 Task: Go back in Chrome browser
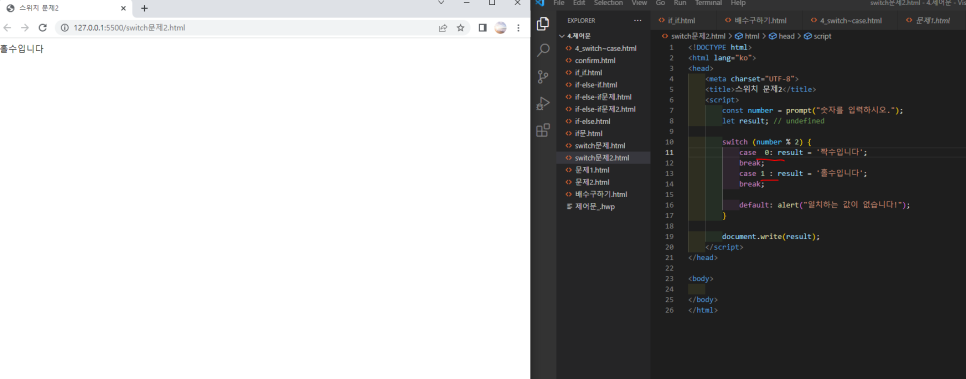tap(7, 28)
